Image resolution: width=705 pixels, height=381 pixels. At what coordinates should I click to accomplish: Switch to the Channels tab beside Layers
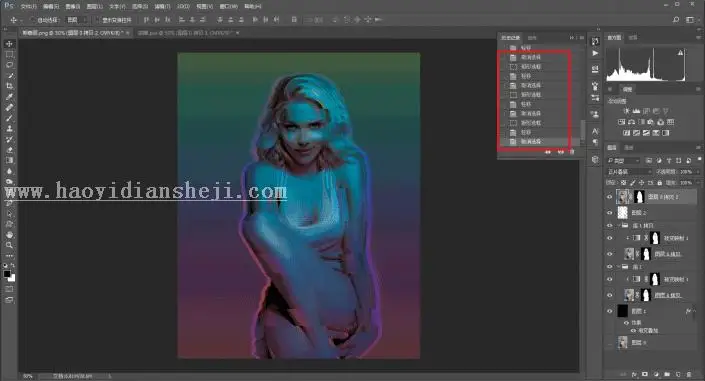point(629,148)
